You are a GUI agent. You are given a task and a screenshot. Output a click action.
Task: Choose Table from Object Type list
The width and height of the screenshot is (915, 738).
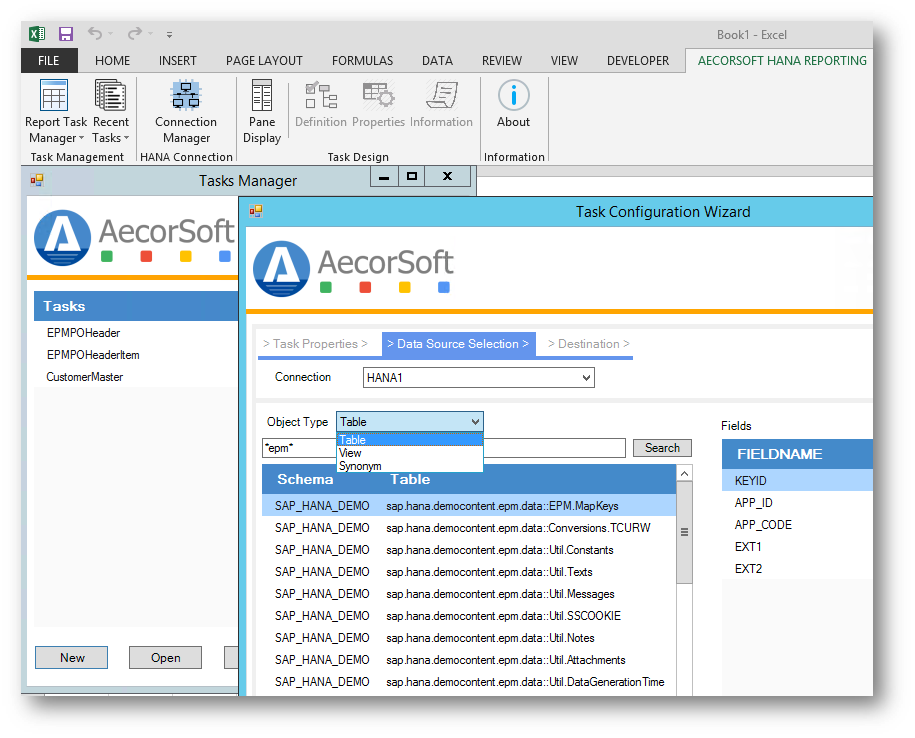pyautogui.click(x=410, y=440)
